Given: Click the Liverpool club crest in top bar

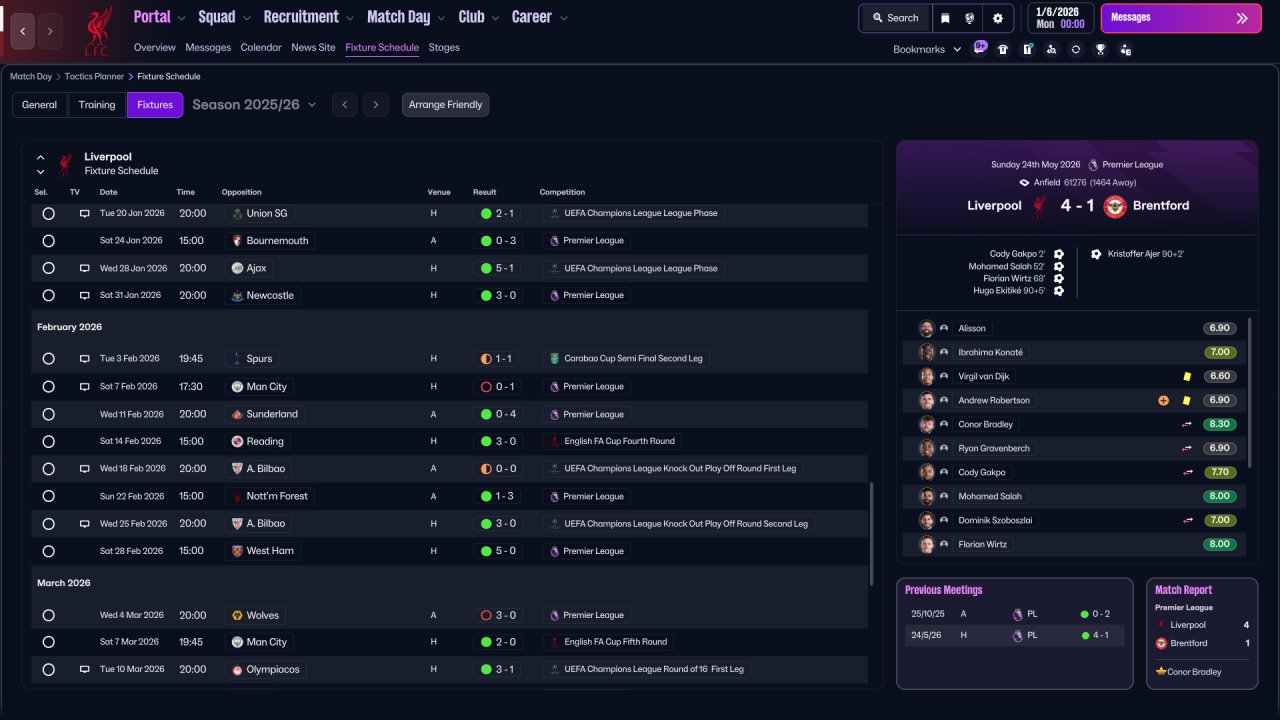Looking at the screenshot, I should [98, 31].
